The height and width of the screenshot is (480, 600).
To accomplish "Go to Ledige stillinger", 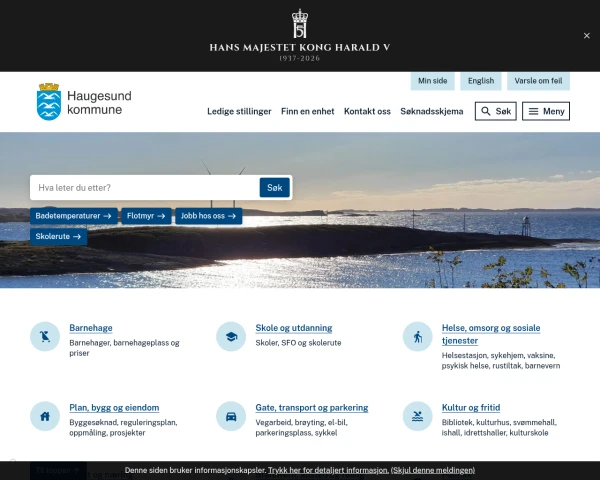I will point(239,111).
